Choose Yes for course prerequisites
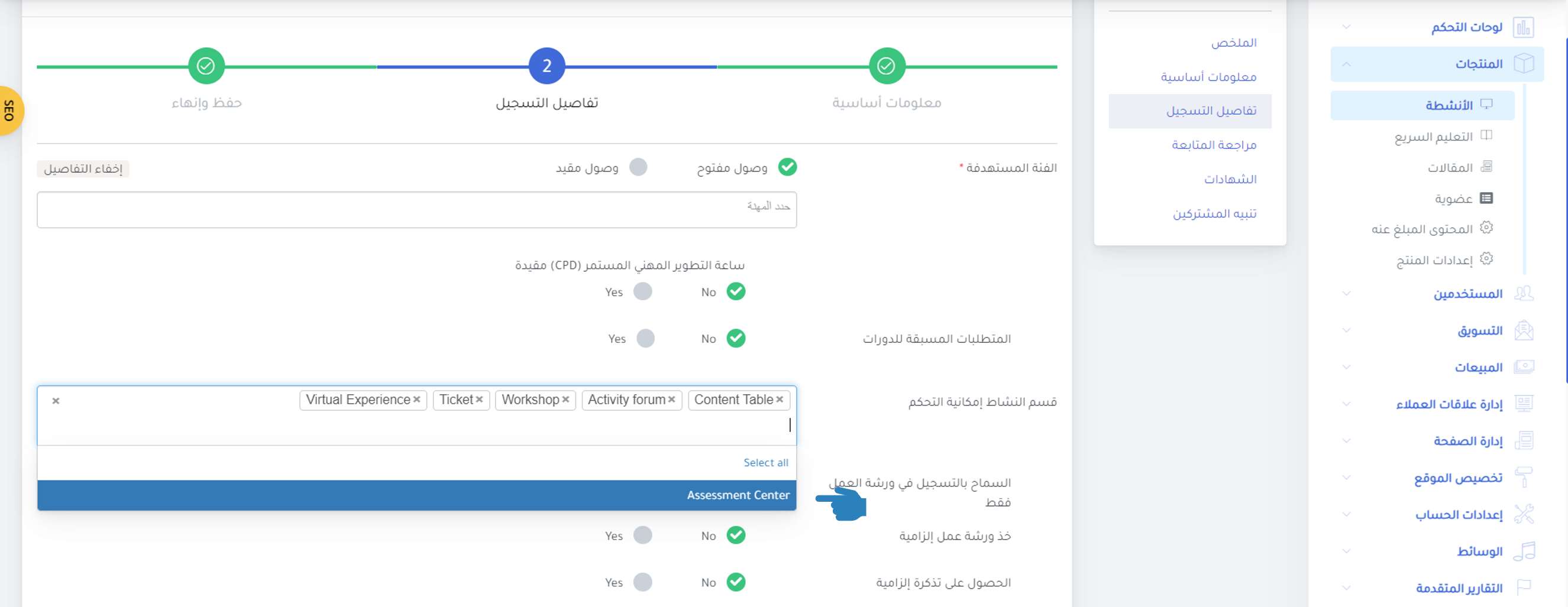The width and height of the screenshot is (1568, 607). pyautogui.click(x=645, y=339)
